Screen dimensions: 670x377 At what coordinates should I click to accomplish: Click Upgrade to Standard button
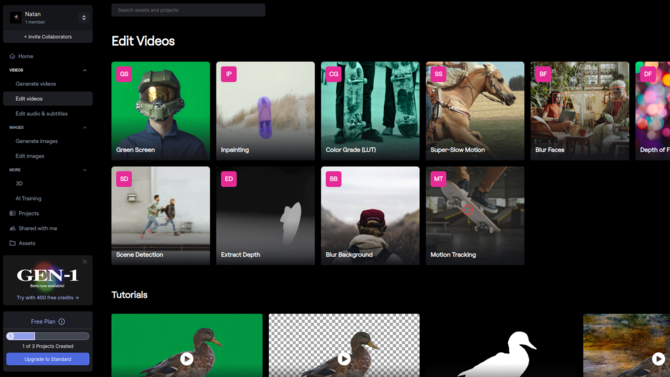click(x=48, y=359)
